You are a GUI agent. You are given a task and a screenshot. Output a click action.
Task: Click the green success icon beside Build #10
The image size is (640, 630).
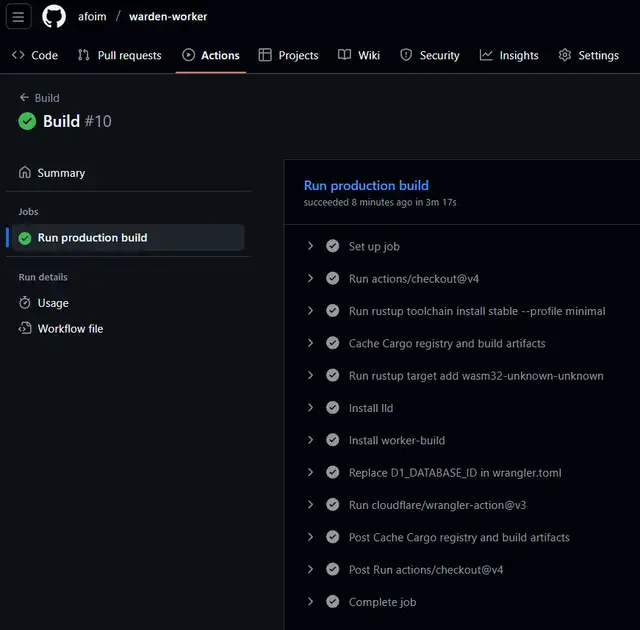click(x=27, y=122)
